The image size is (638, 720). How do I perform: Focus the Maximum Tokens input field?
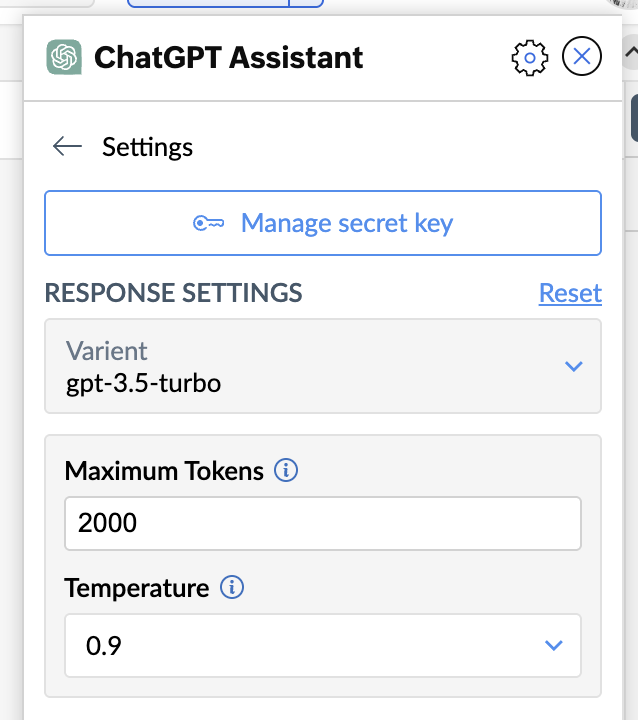[322, 523]
